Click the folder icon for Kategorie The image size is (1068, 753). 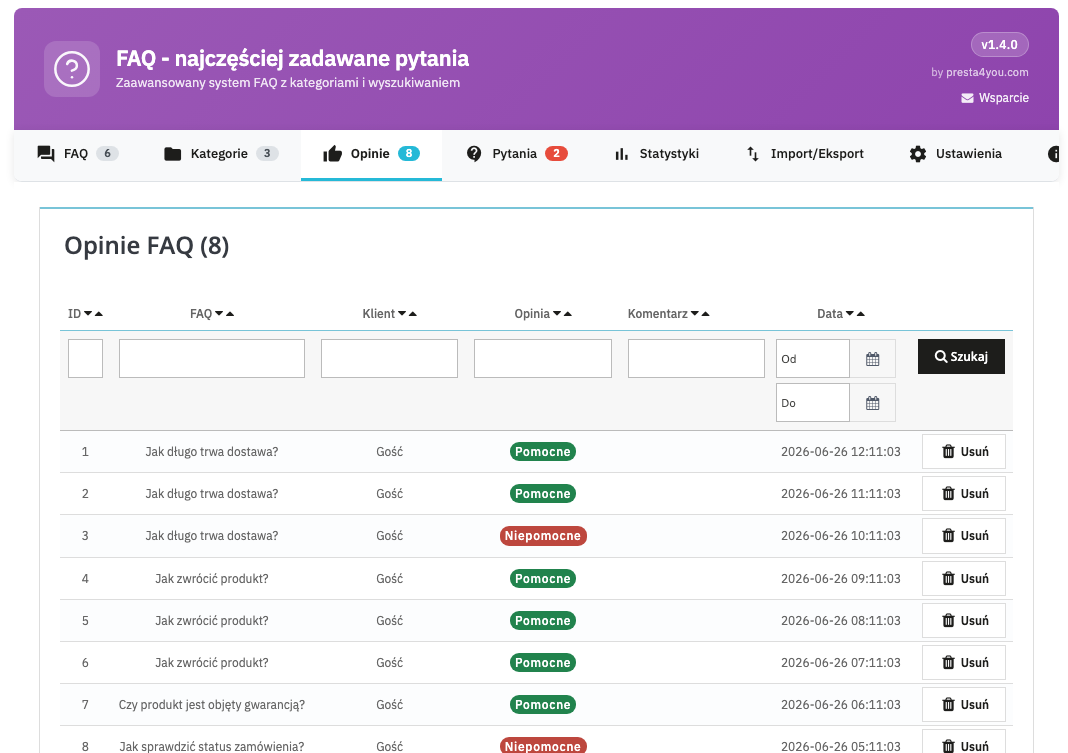172,154
